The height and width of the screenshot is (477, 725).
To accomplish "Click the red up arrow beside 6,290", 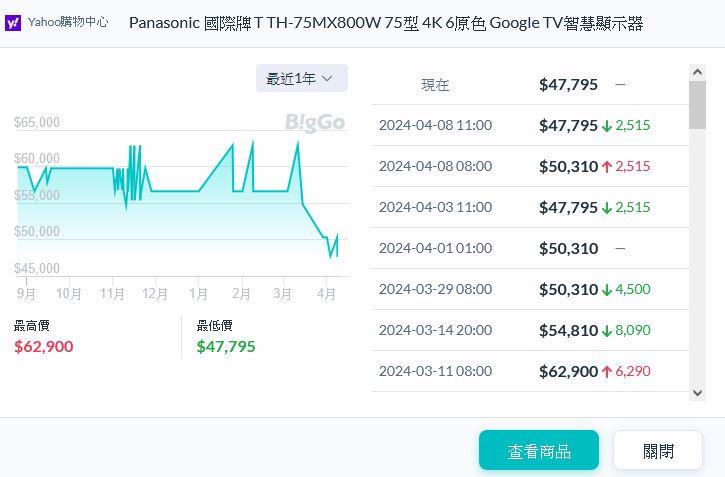I will [607, 372].
